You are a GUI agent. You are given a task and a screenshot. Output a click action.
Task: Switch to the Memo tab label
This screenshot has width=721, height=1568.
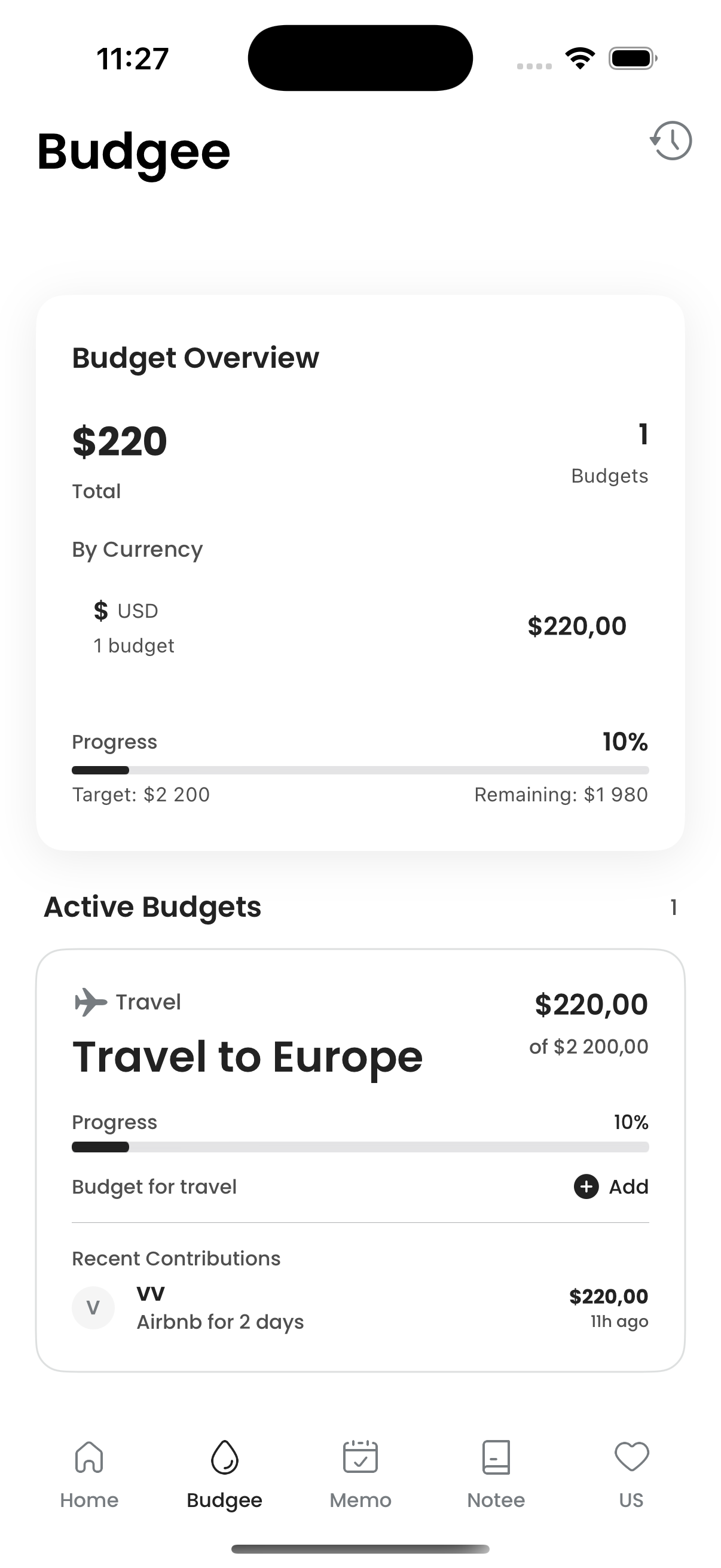coord(360,1500)
